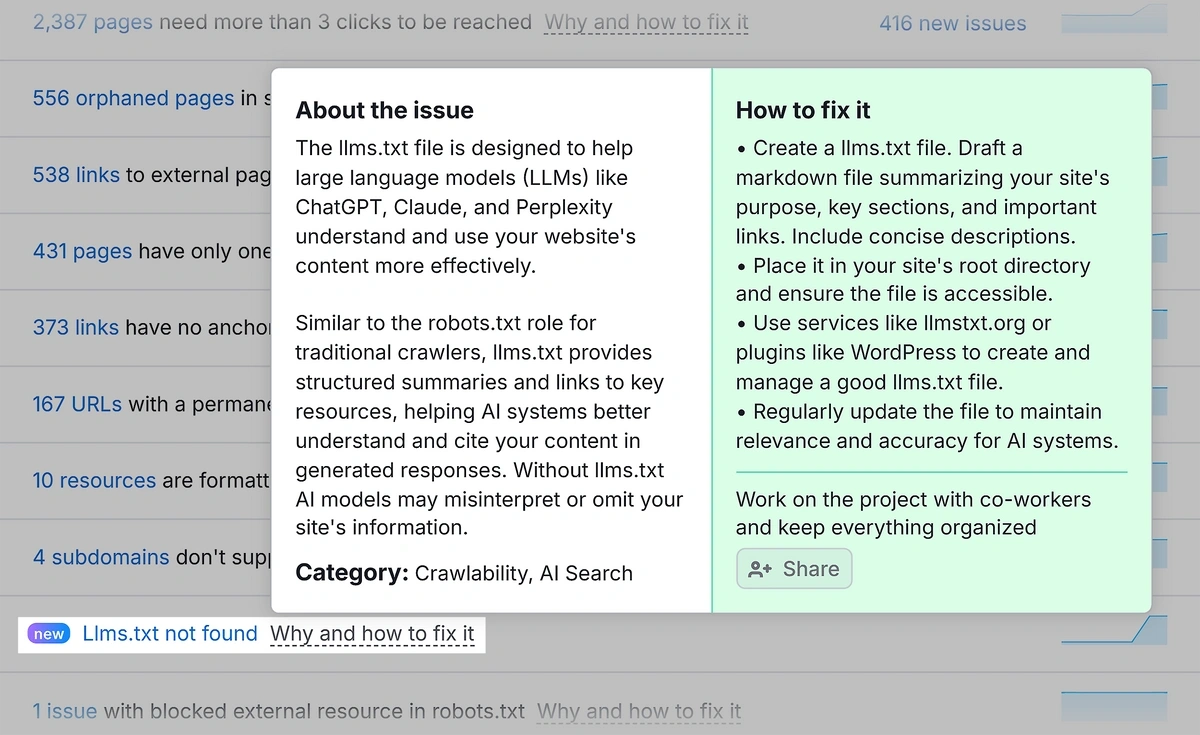Open the 373 links with no anchor issue
Image resolution: width=1200 pixels, height=735 pixels.
(77, 327)
